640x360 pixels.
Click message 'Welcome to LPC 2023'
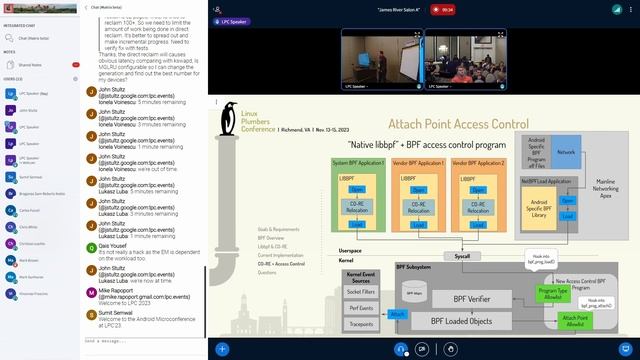coord(124,303)
